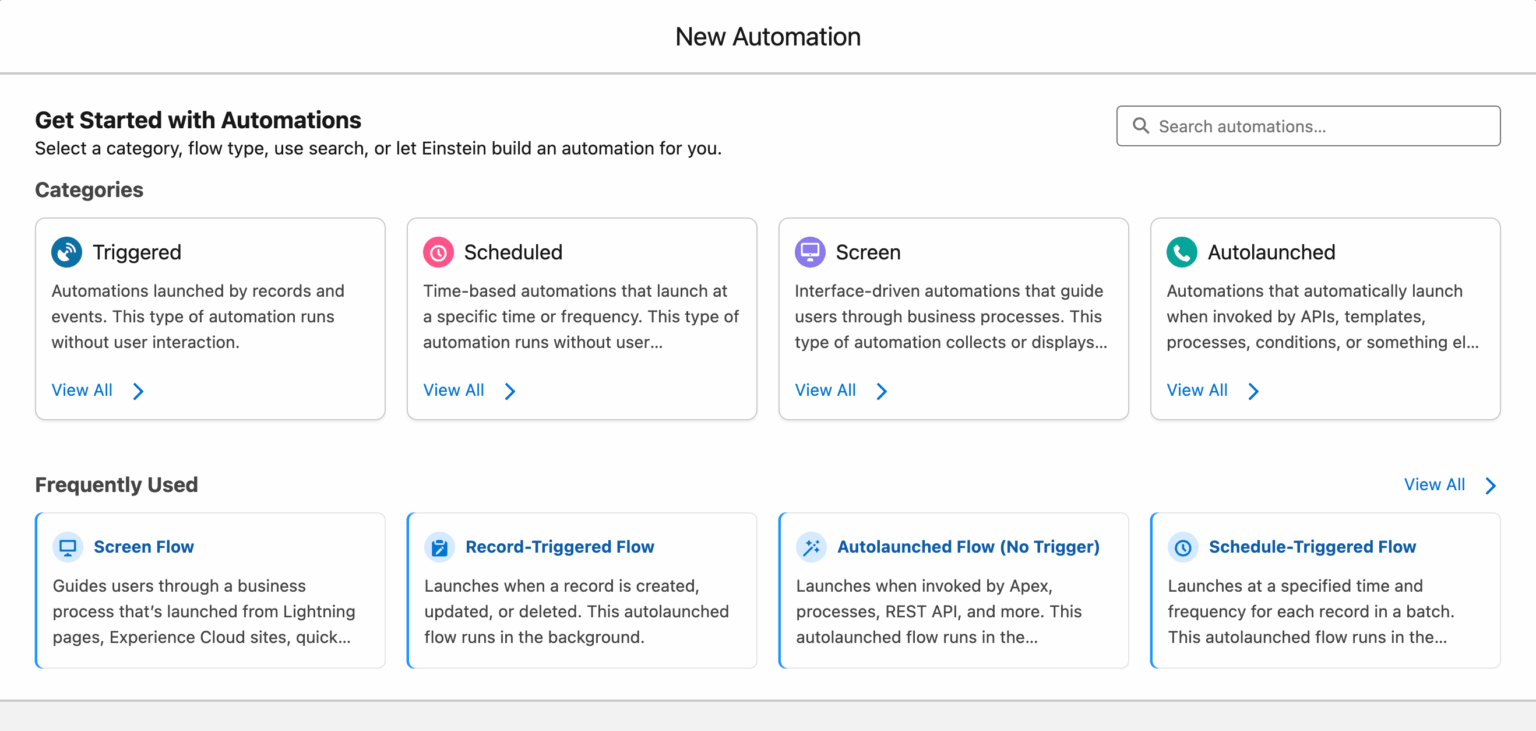
Task: Select the Record-Triggered Flow card
Action: (x=582, y=590)
